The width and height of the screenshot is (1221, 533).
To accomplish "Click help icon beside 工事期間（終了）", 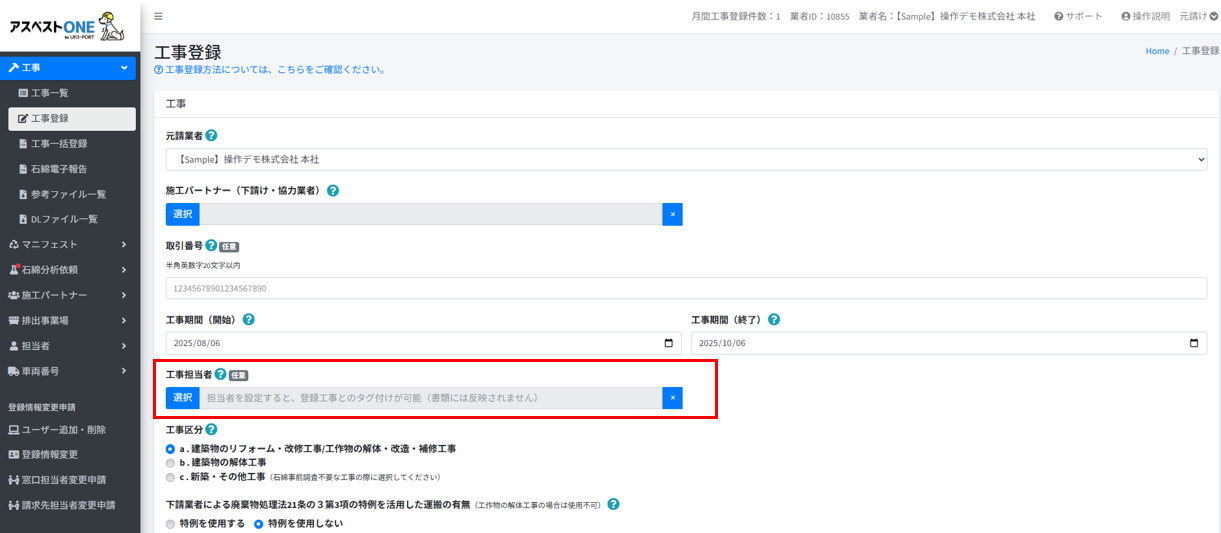I will click(x=774, y=320).
